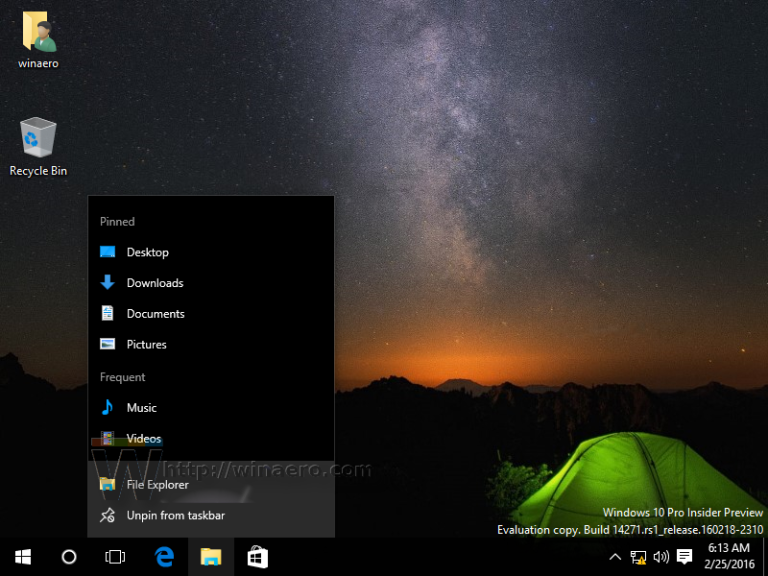Open the Windows Store taskbar icon
Viewport: 768px width, 576px height.
(257, 557)
